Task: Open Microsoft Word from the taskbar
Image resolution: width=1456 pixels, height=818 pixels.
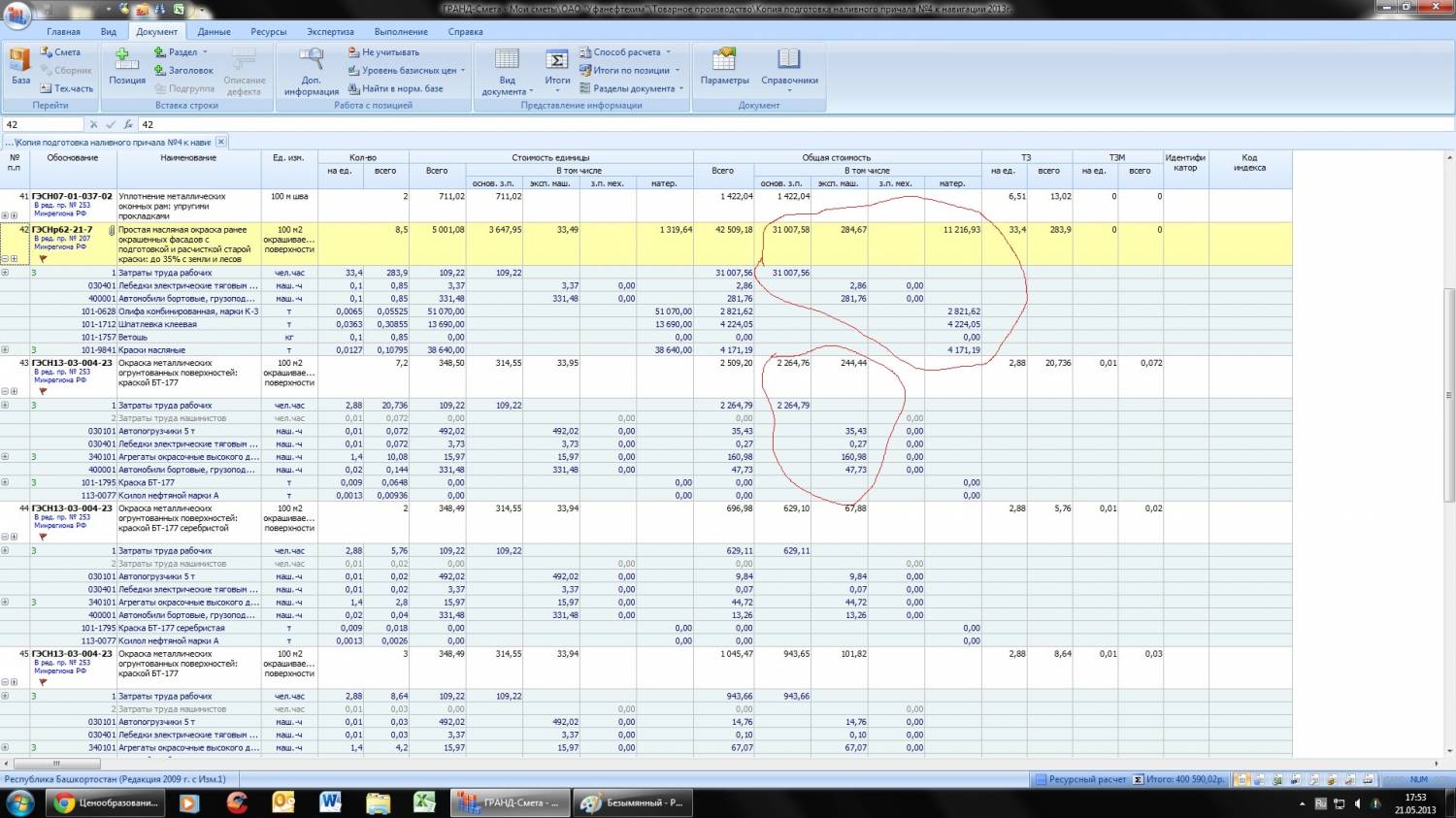Action: click(330, 802)
